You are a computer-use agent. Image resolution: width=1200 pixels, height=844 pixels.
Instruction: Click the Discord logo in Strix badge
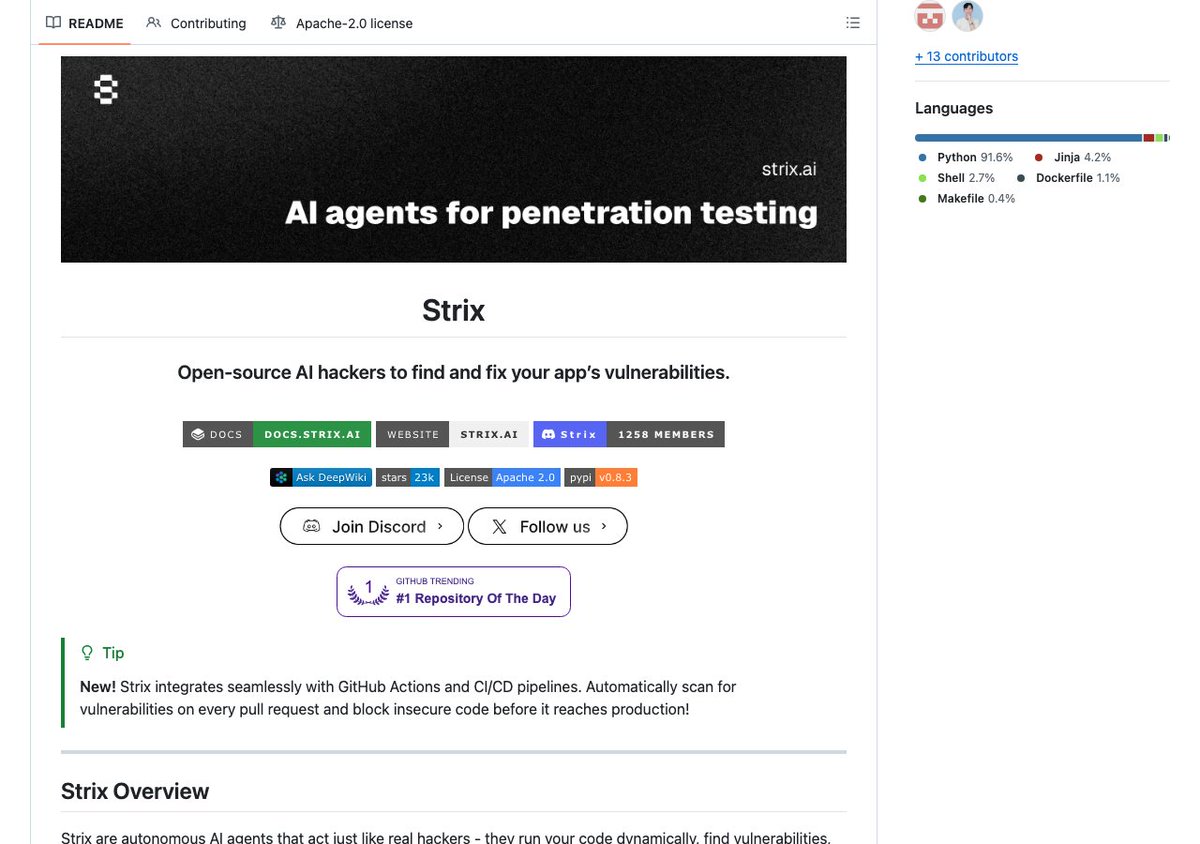[x=547, y=434]
